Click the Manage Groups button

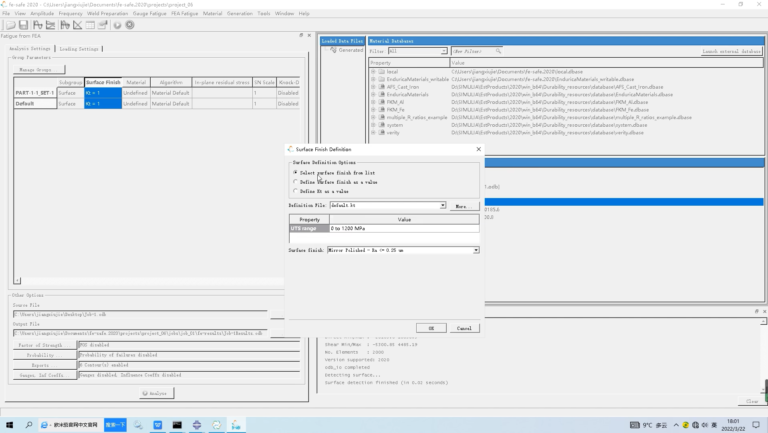[39, 70]
